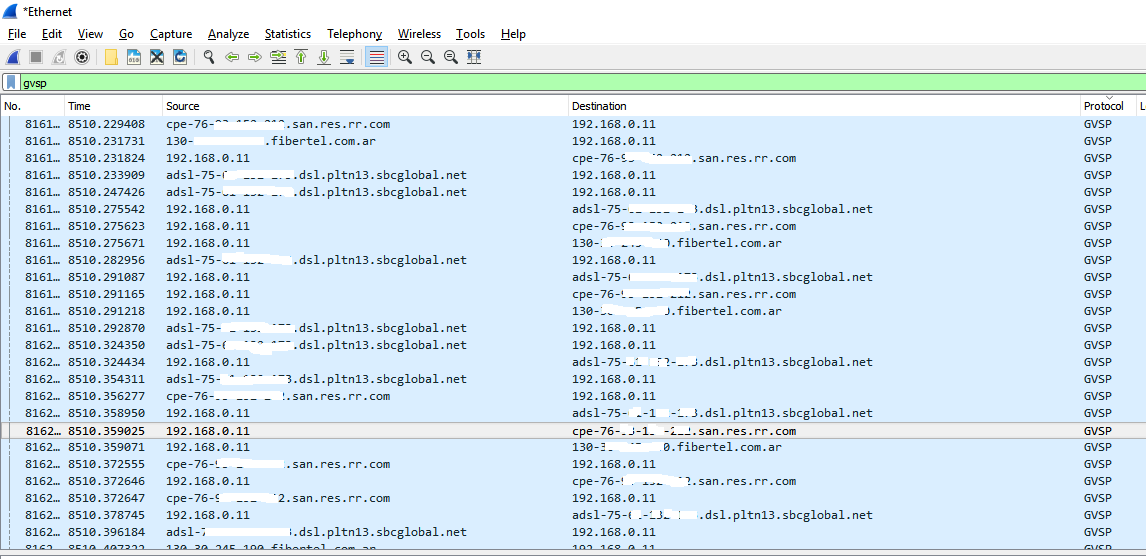This screenshot has height=559, width=1146.
Task: Open display filter bookmarks
Action: [x=11, y=83]
